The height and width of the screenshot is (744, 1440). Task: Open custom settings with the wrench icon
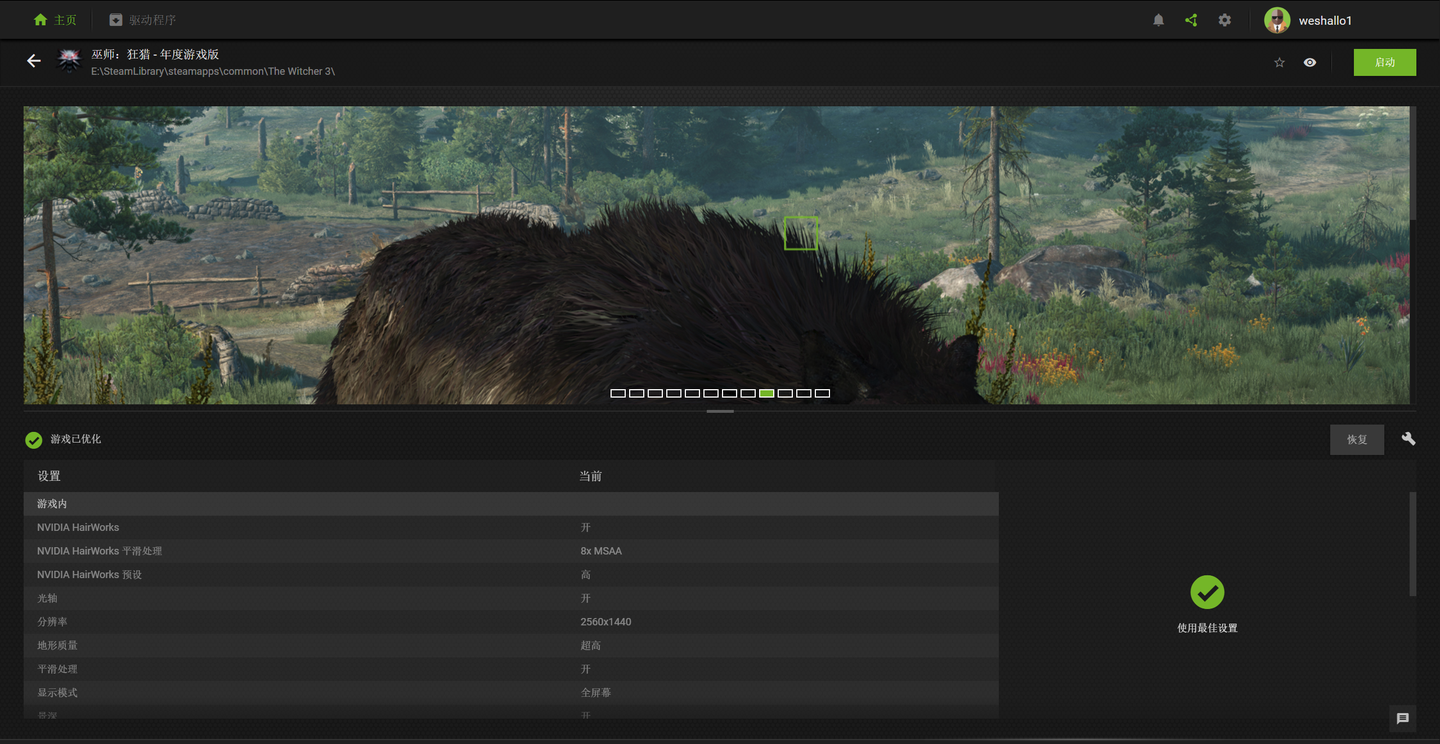point(1408,439)
